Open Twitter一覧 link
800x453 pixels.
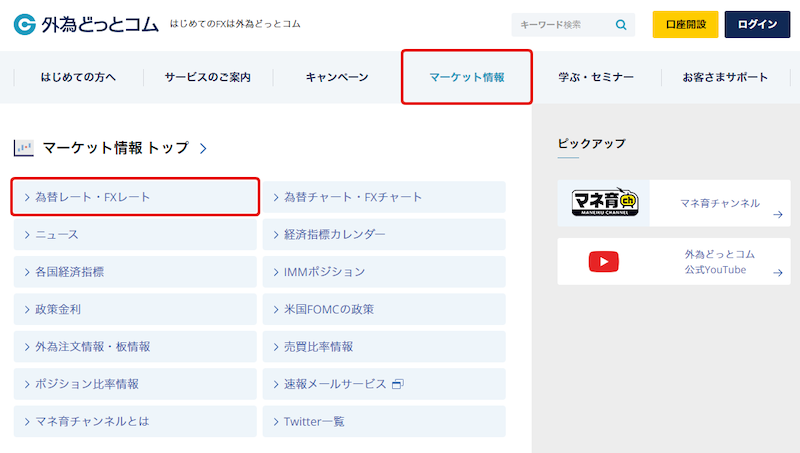(384, 421)
